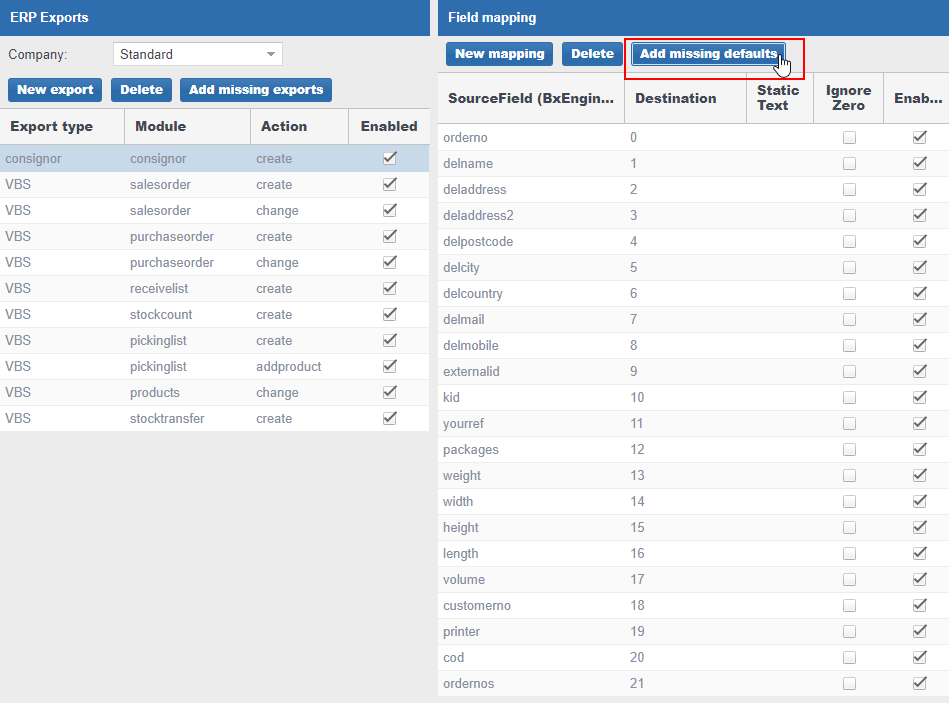Uncheck Enabled for the stocktransfer create row
Screen dimensions: 949x703
pyautogui.click(x=389, y=418)
